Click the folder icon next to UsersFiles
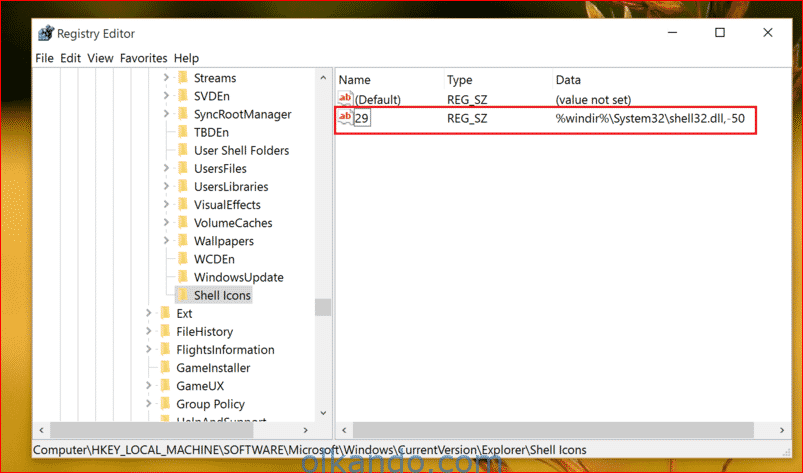 click(183, 168)
